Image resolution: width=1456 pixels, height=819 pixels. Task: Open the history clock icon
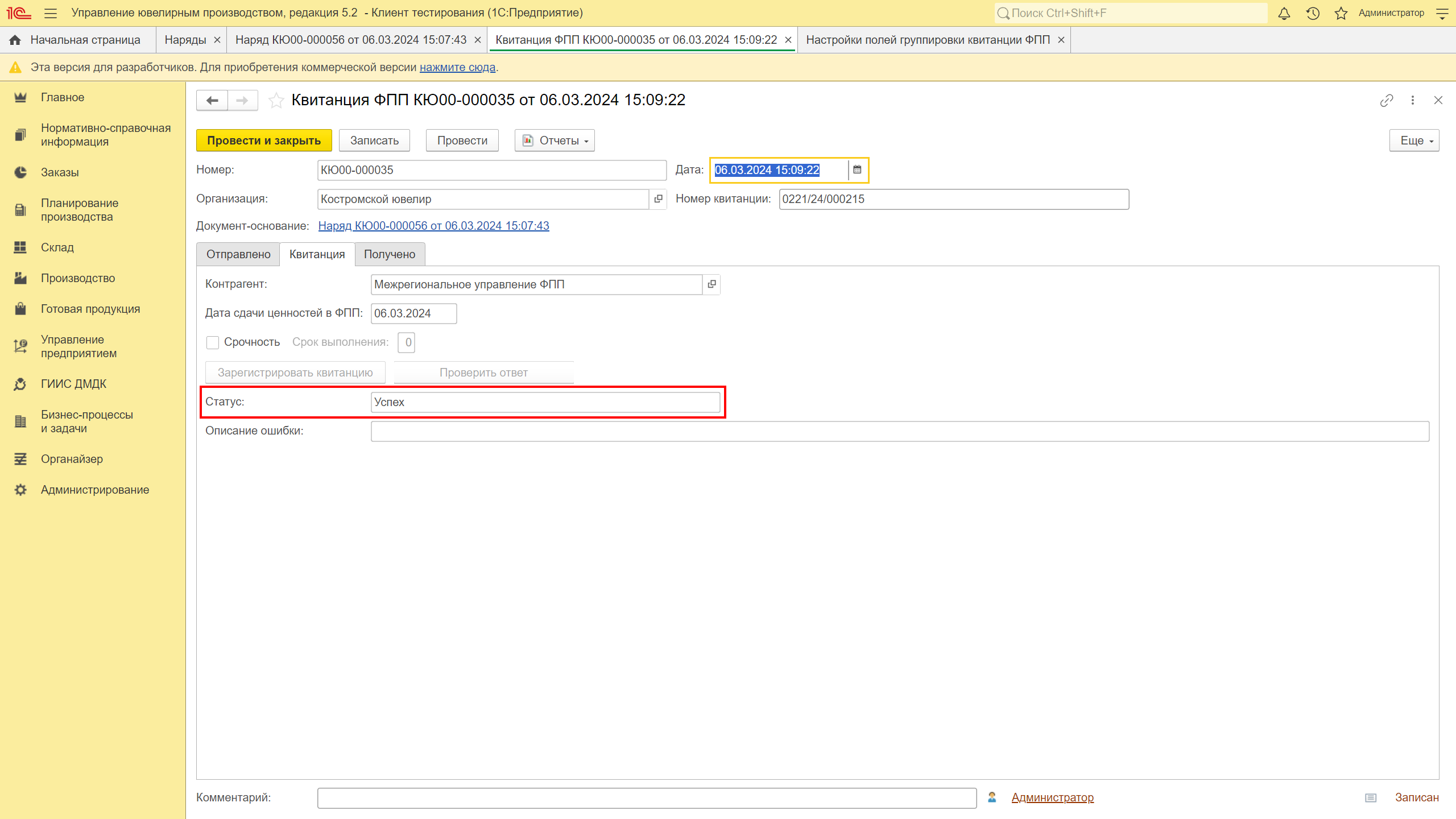pos(1313,13)
